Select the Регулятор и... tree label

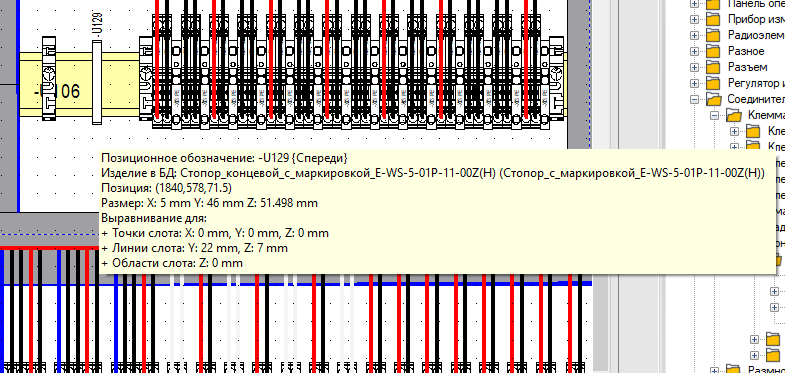(756, 83)
